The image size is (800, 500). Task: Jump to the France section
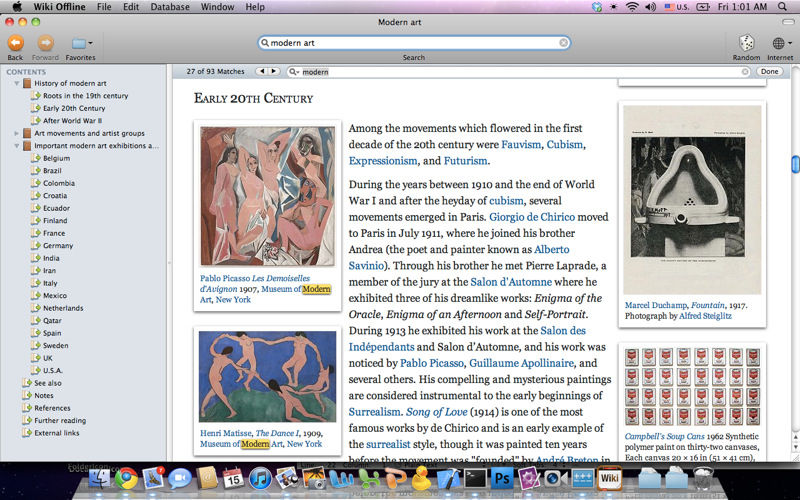(54, 233)
